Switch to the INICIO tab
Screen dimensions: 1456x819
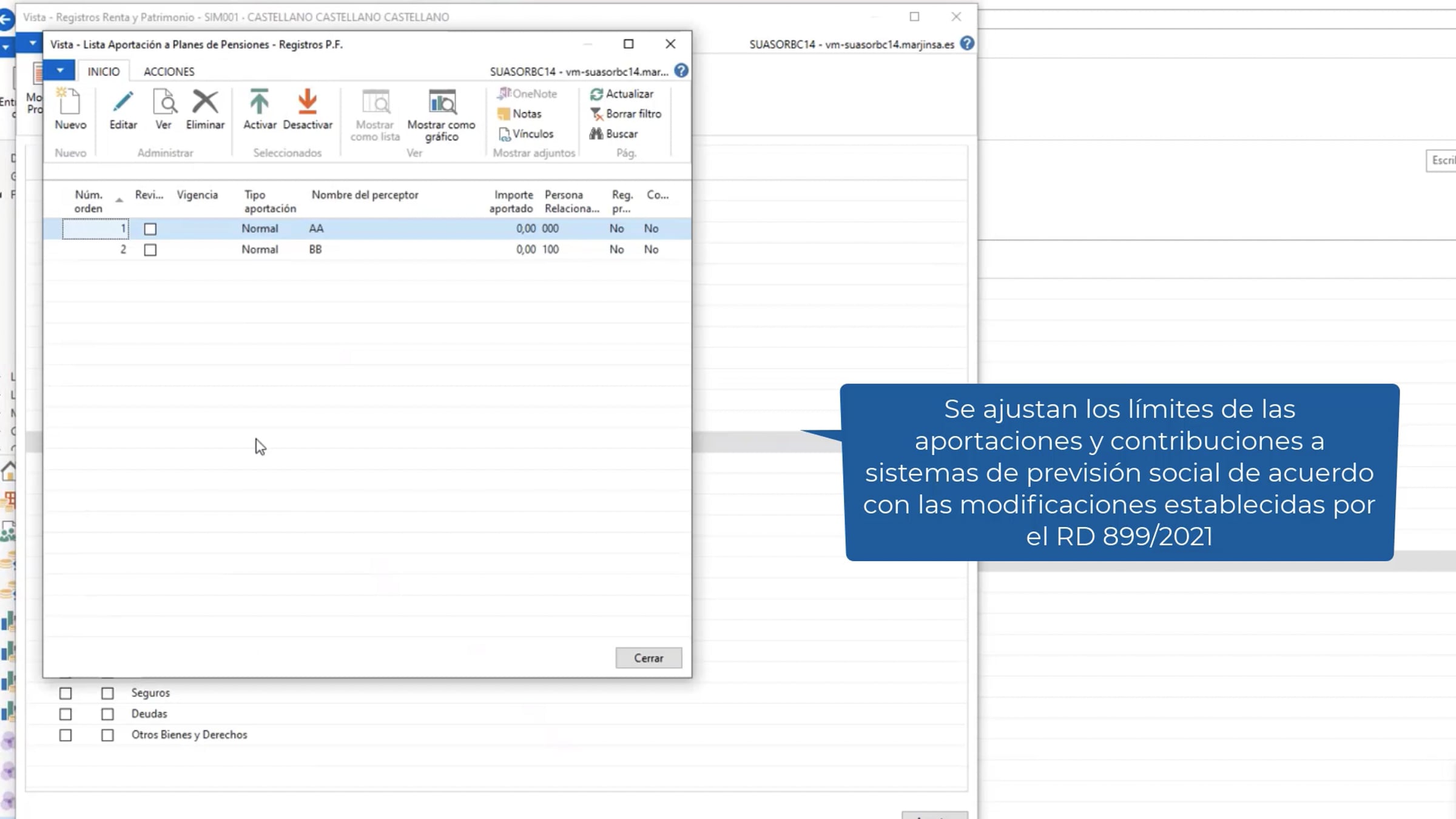tap(104, 72)
